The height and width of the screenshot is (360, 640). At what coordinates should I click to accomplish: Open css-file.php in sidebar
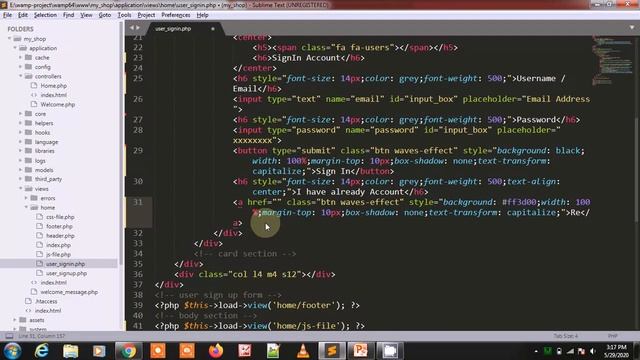coord(60,217)
